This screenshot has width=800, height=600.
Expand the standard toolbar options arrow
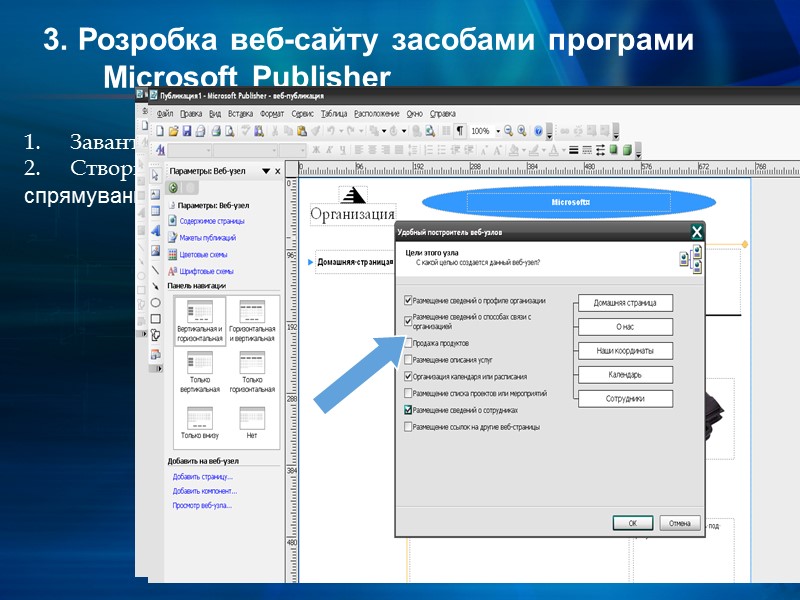tap(549, 134)
